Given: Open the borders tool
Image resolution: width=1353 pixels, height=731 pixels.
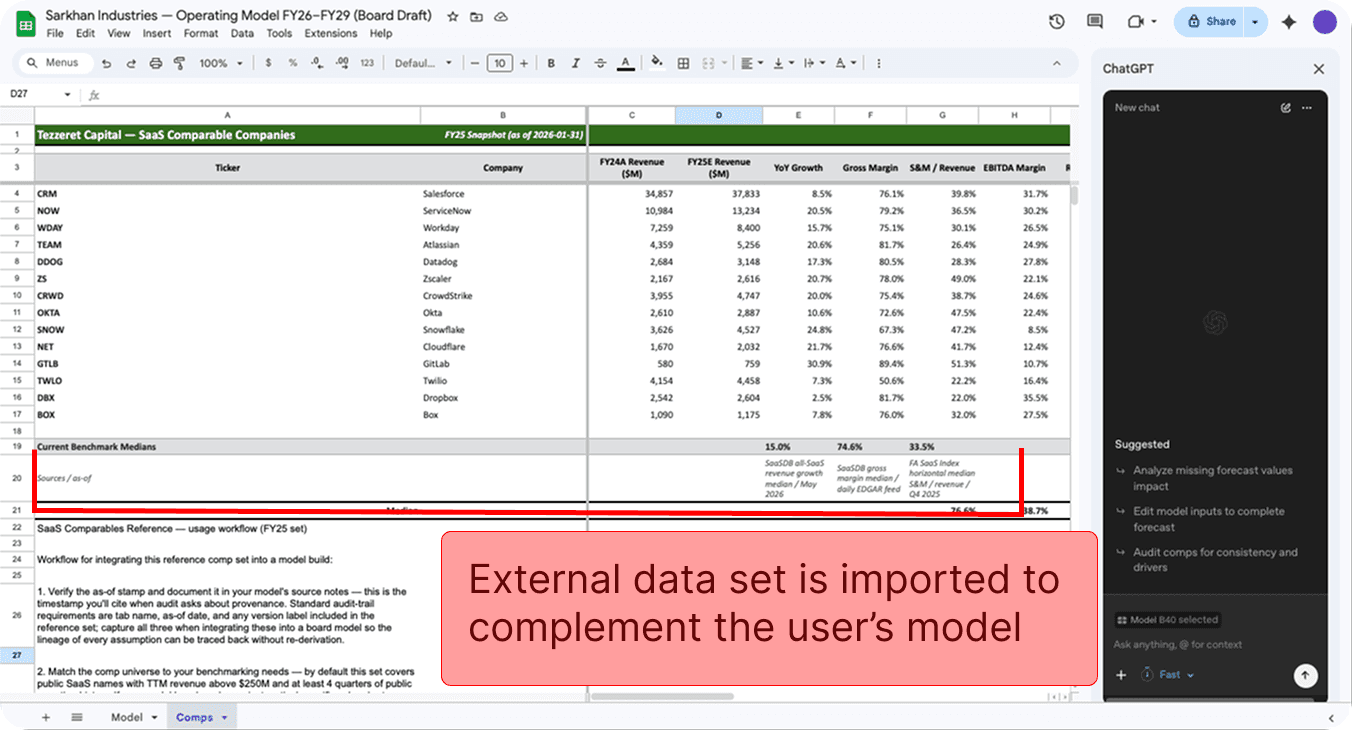Looking at the screenshot, I should [x=683, y=63].
